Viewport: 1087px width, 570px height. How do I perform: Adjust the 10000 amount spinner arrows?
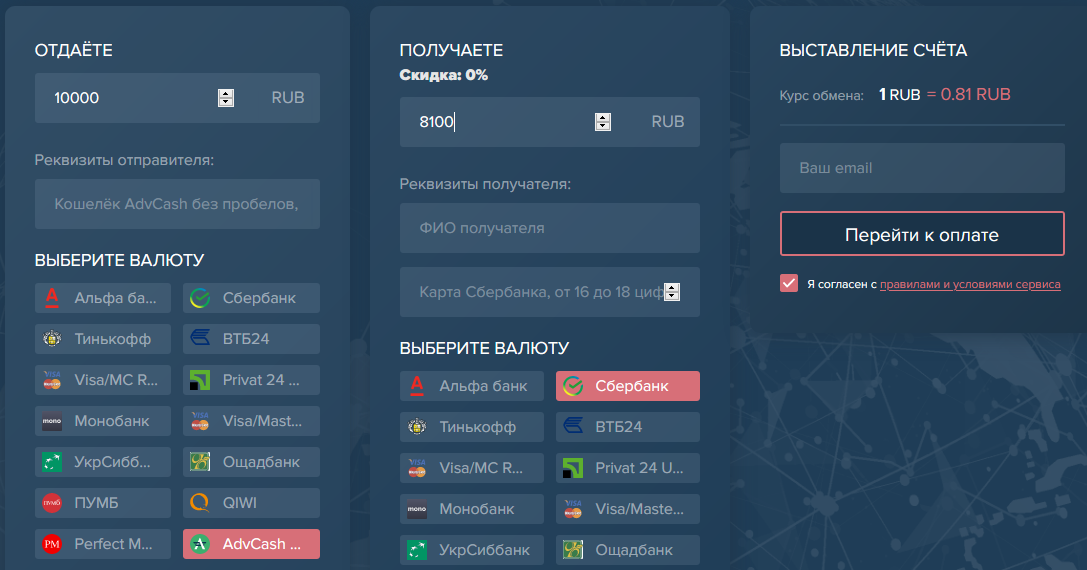(x=226, y=98)
